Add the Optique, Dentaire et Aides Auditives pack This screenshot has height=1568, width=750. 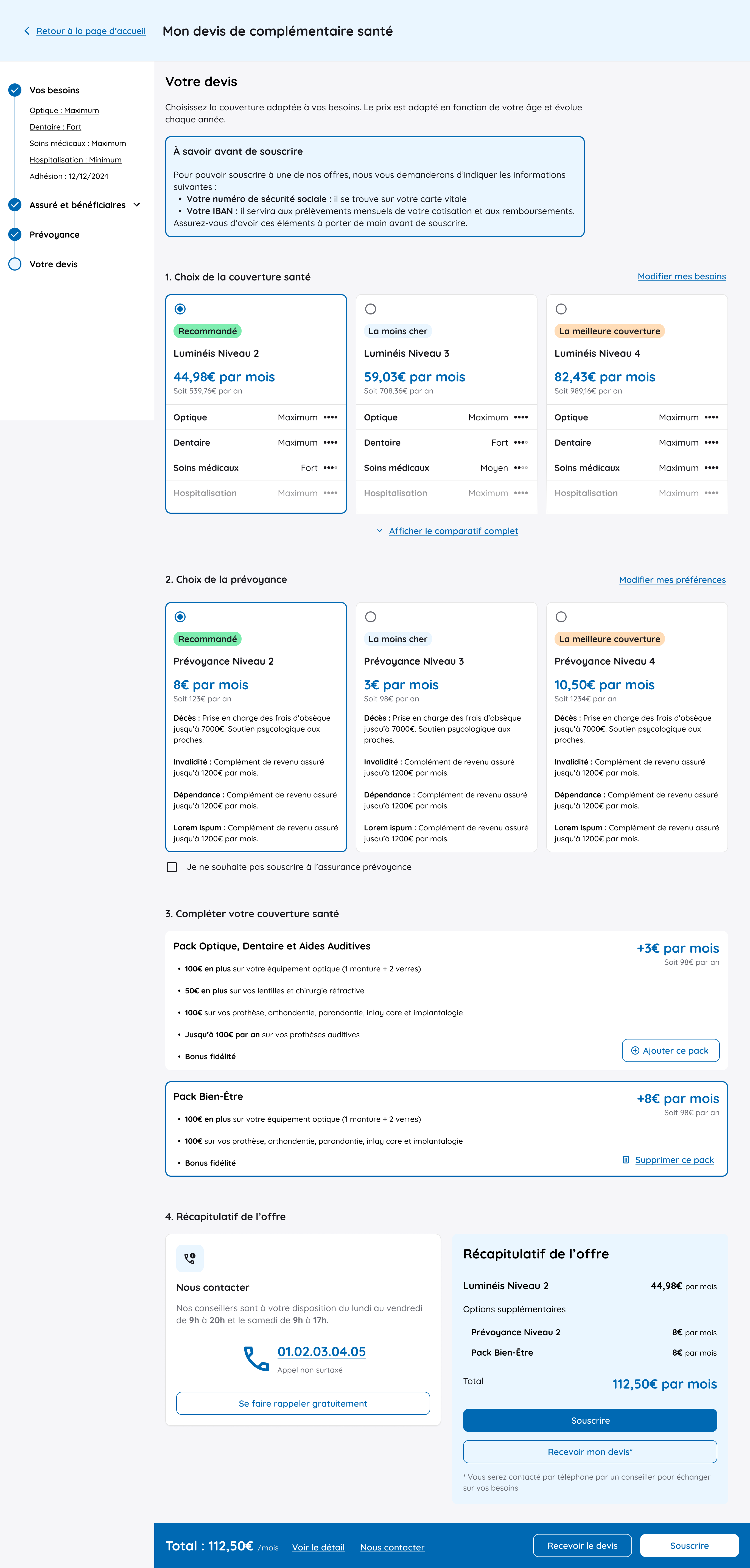pyautogui.click(x=671, y=1051)
